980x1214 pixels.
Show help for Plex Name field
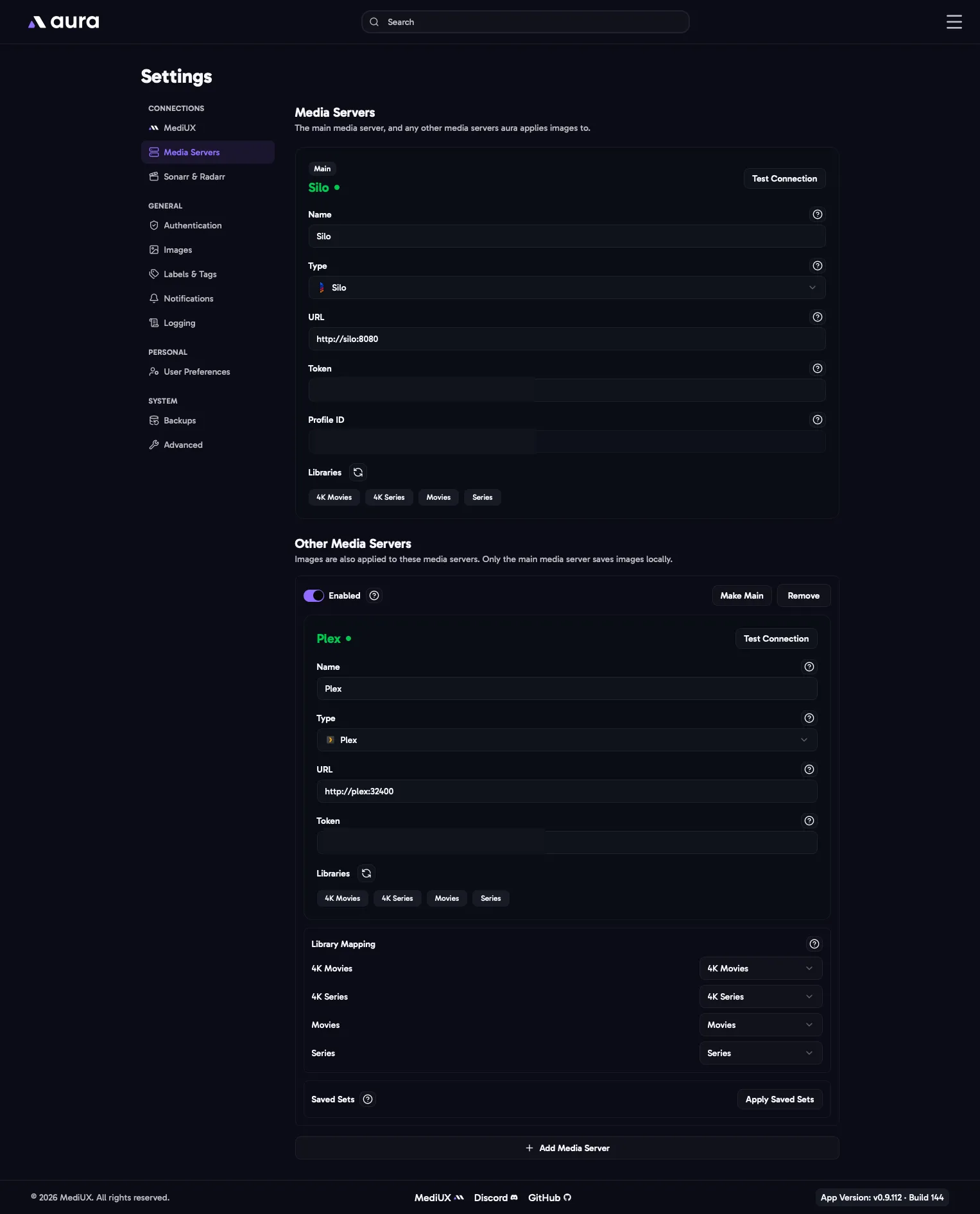click(x=809, y=667)
